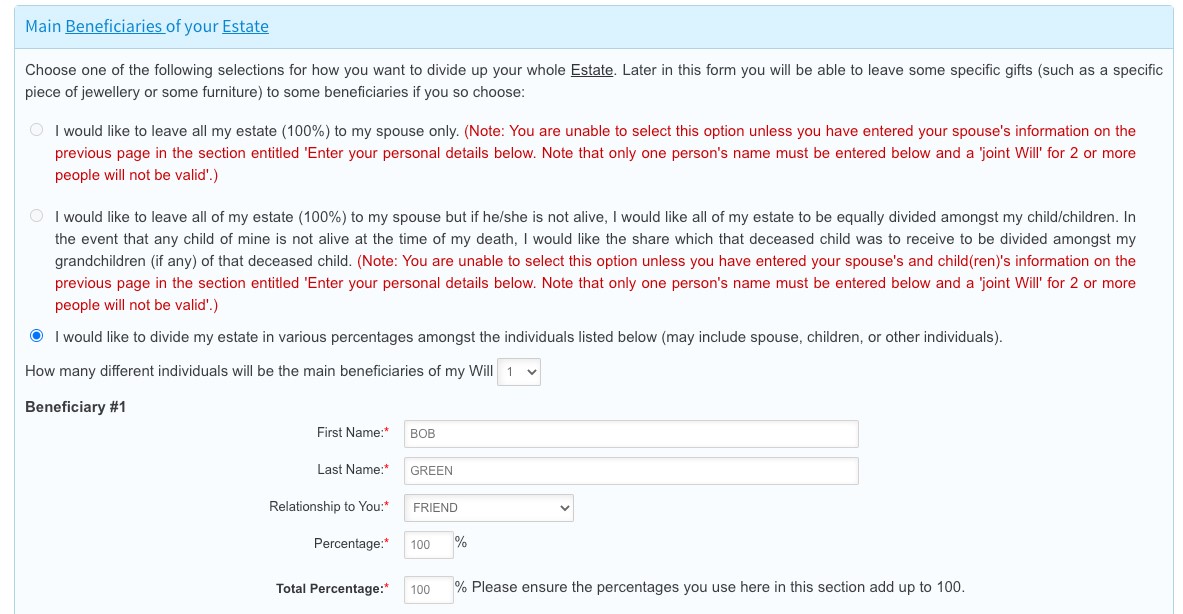Click the First Name label

[x=351, y=433]
